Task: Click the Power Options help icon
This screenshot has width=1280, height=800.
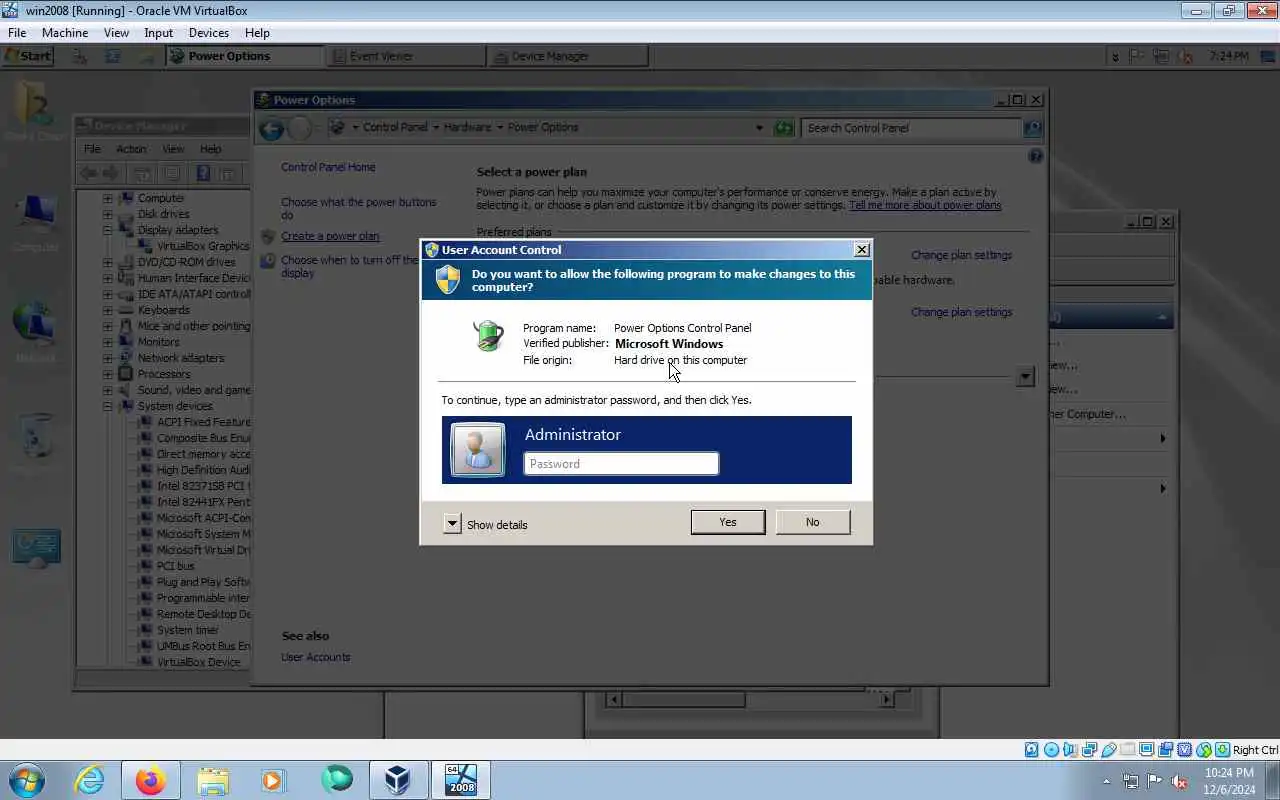Action: coord(1035,156)
